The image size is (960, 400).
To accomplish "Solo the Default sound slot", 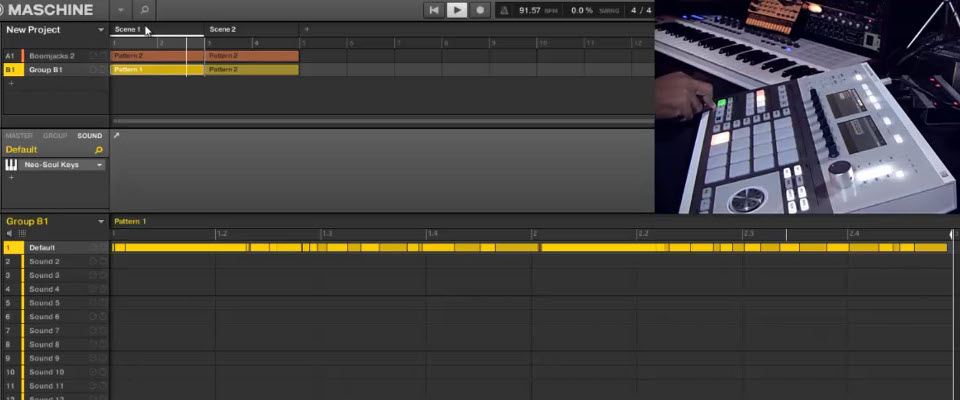I will [102, 247].
